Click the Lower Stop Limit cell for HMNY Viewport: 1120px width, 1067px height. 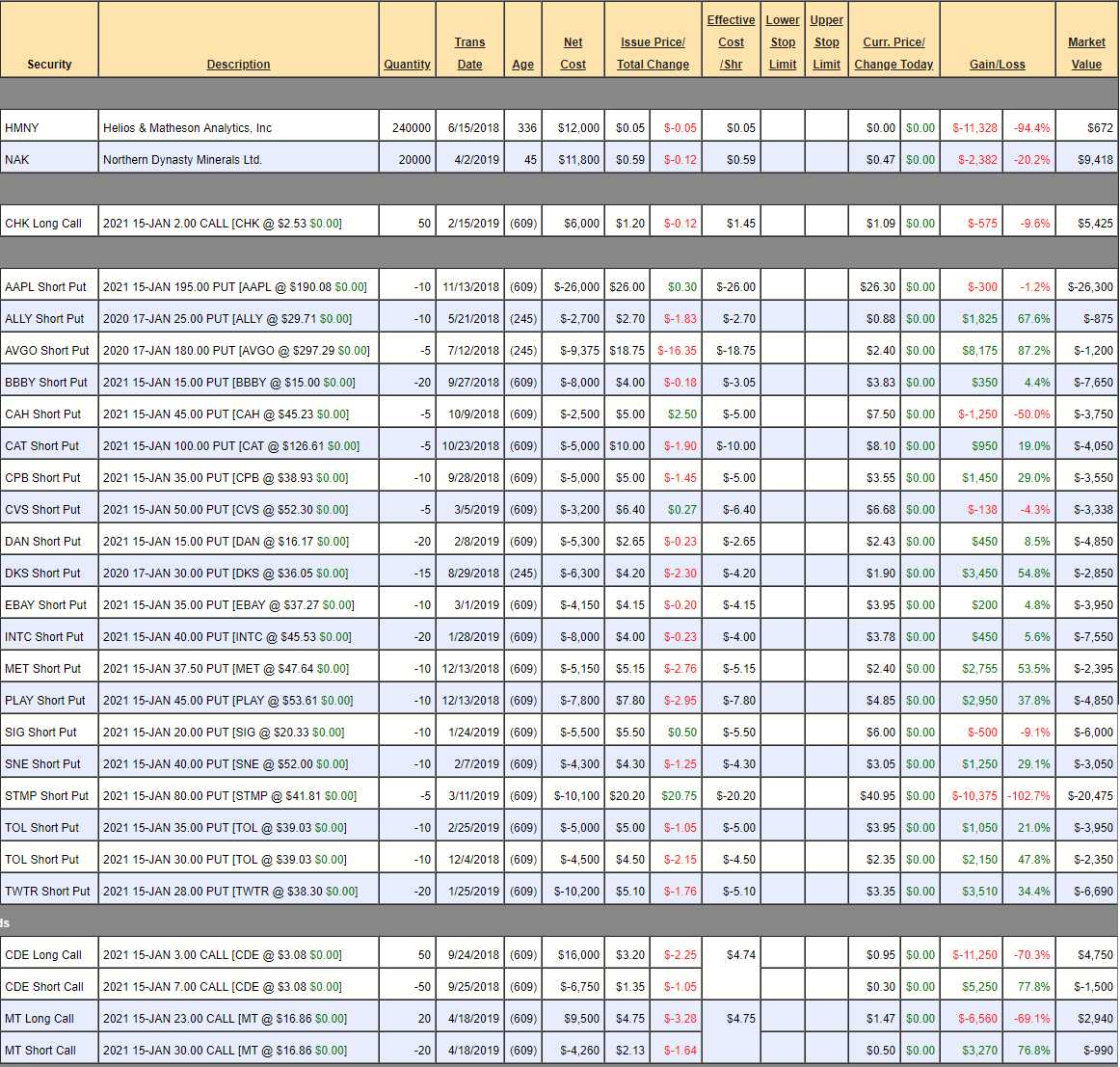[783, 128]
